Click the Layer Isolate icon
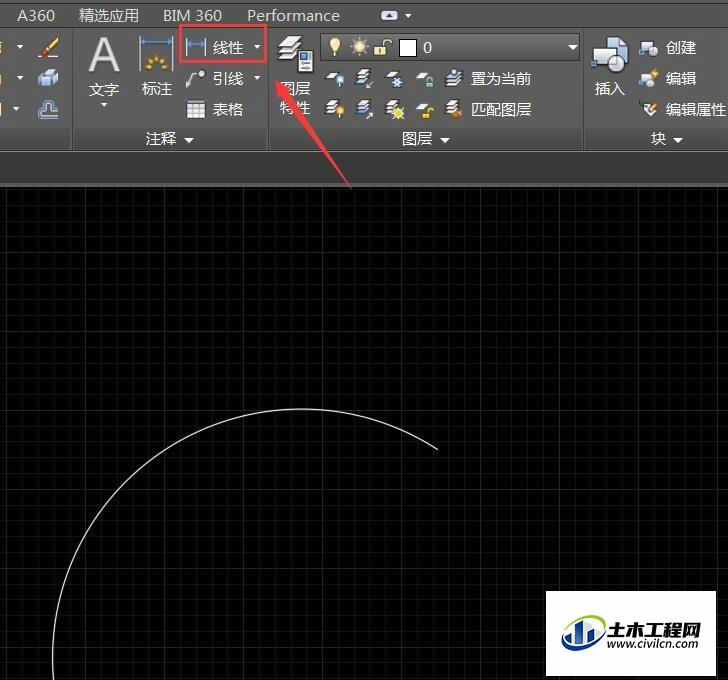This screenshot has height=680, width=728. (364, 79)
